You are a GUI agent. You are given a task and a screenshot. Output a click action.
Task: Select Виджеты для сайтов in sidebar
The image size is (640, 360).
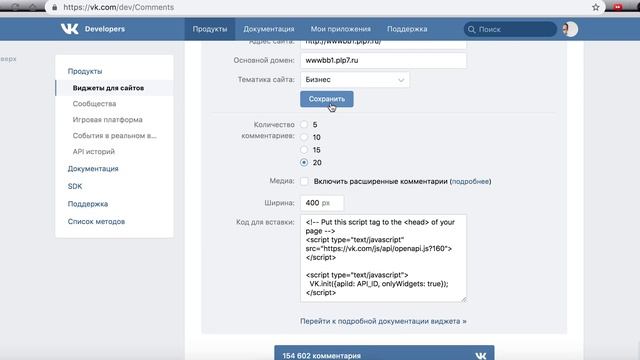coord(114,88)
